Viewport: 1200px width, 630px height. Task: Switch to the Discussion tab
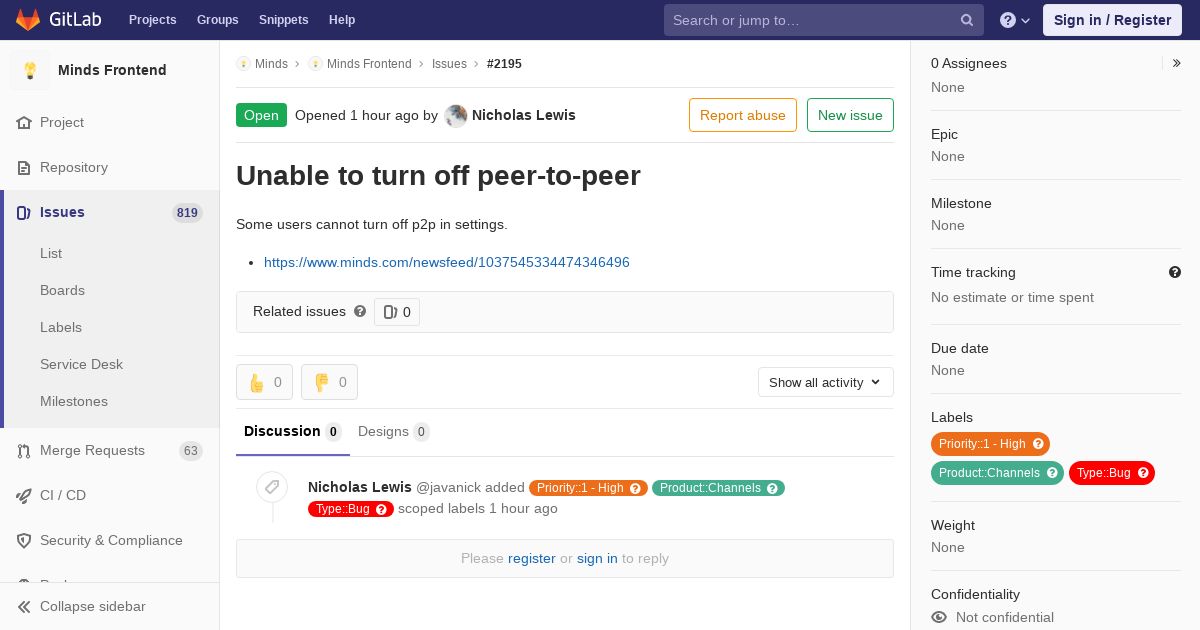pos(292,431)
